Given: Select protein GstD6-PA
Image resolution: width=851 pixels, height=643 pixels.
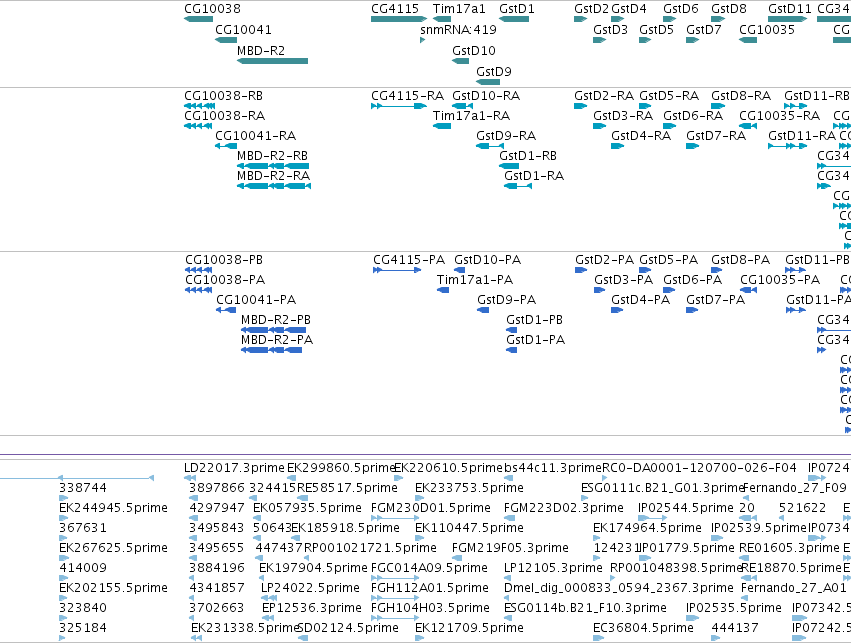Looking at the screenshot, I should [x=693, y=281].
